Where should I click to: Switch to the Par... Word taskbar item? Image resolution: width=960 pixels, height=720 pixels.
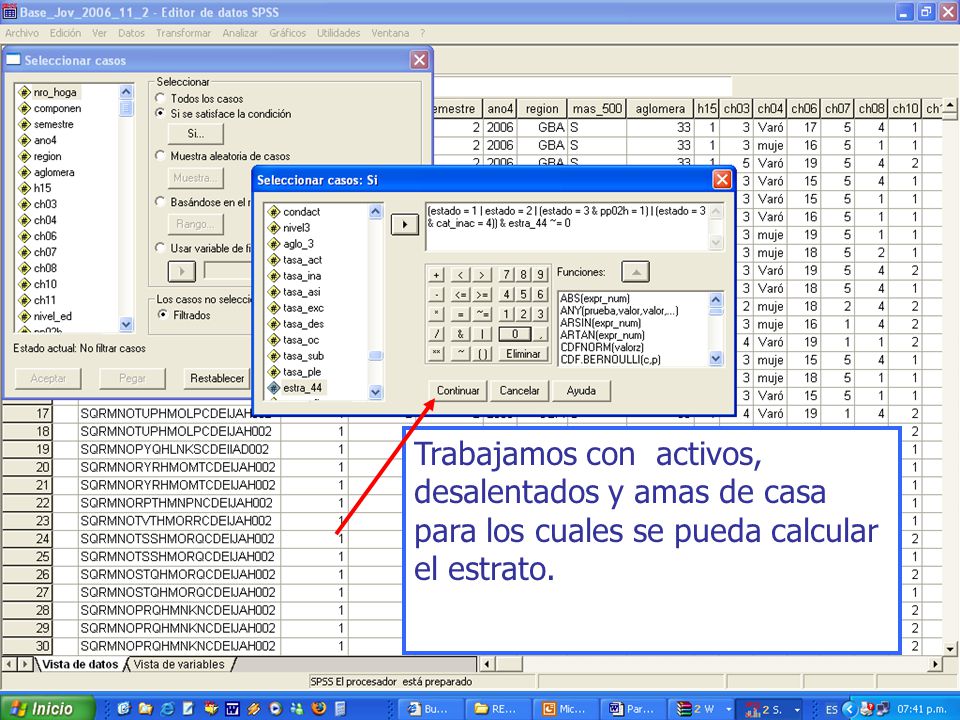tap(631, 709)
